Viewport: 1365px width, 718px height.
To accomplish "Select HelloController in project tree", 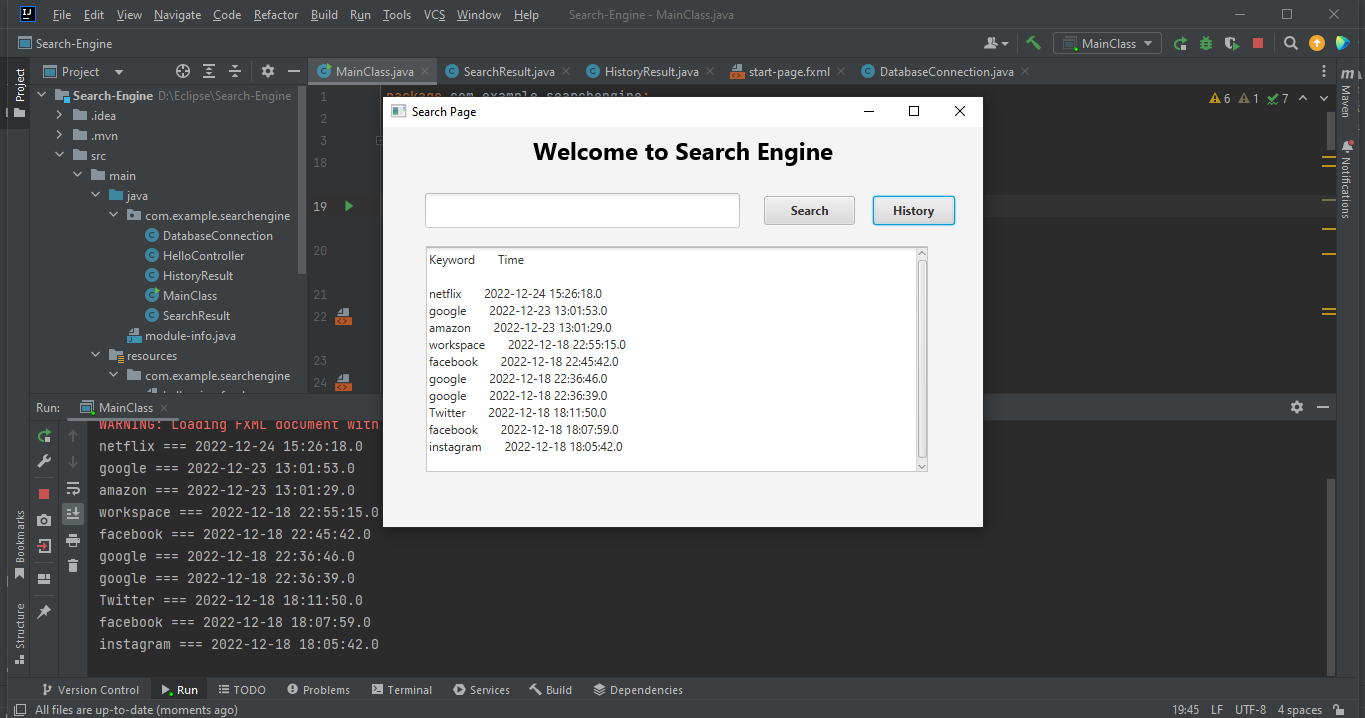I will [x=203, y=256].
